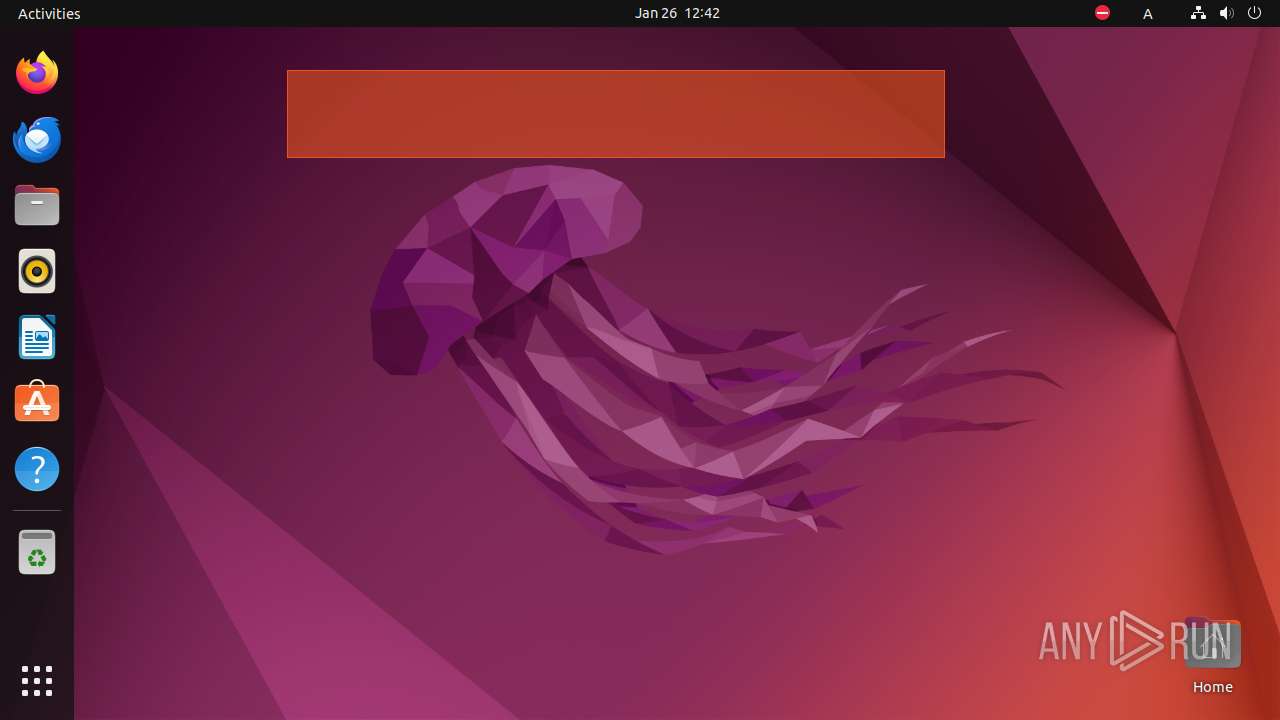The width and height of the screenshot is (1280, 720).
Task: Open the Files manager in the dock
Action: pos(37,205)
